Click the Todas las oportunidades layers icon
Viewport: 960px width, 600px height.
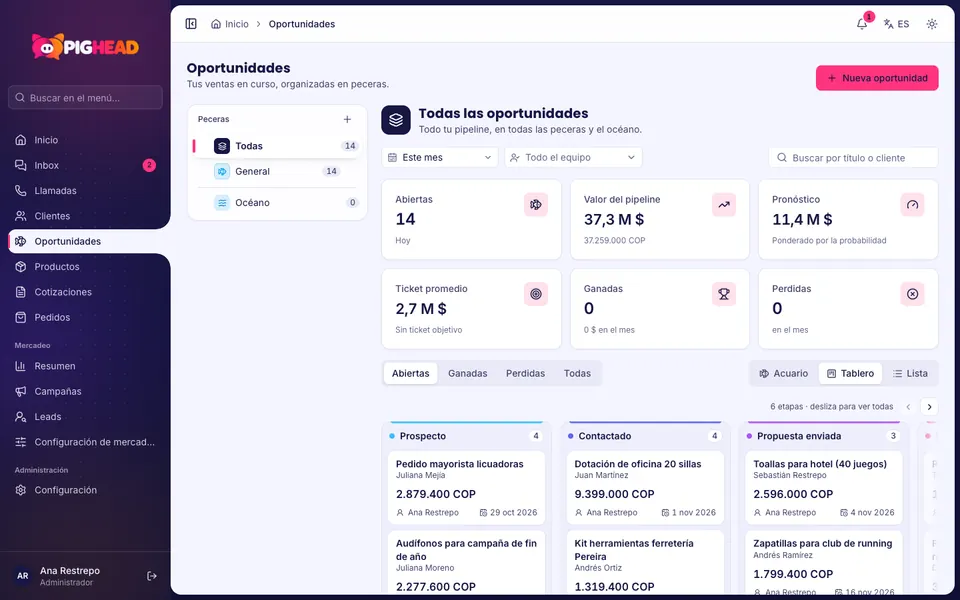point(396,119)
